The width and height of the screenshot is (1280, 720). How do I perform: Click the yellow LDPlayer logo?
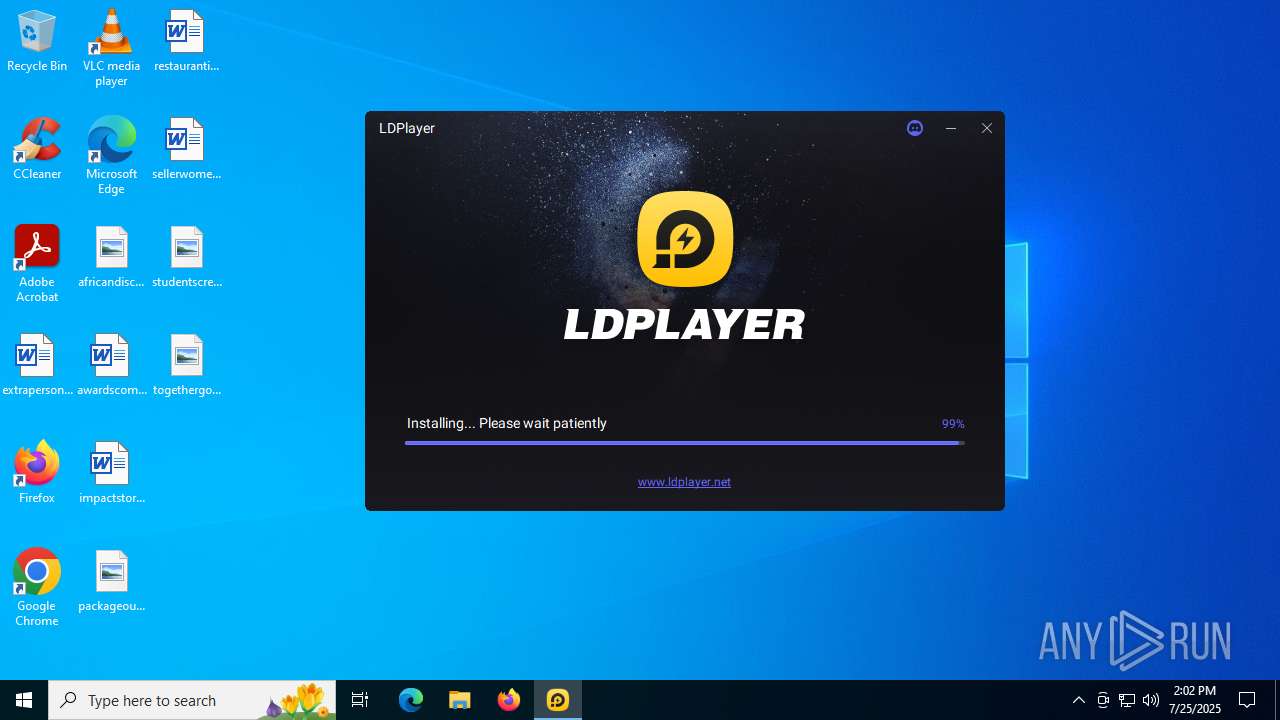685,239
